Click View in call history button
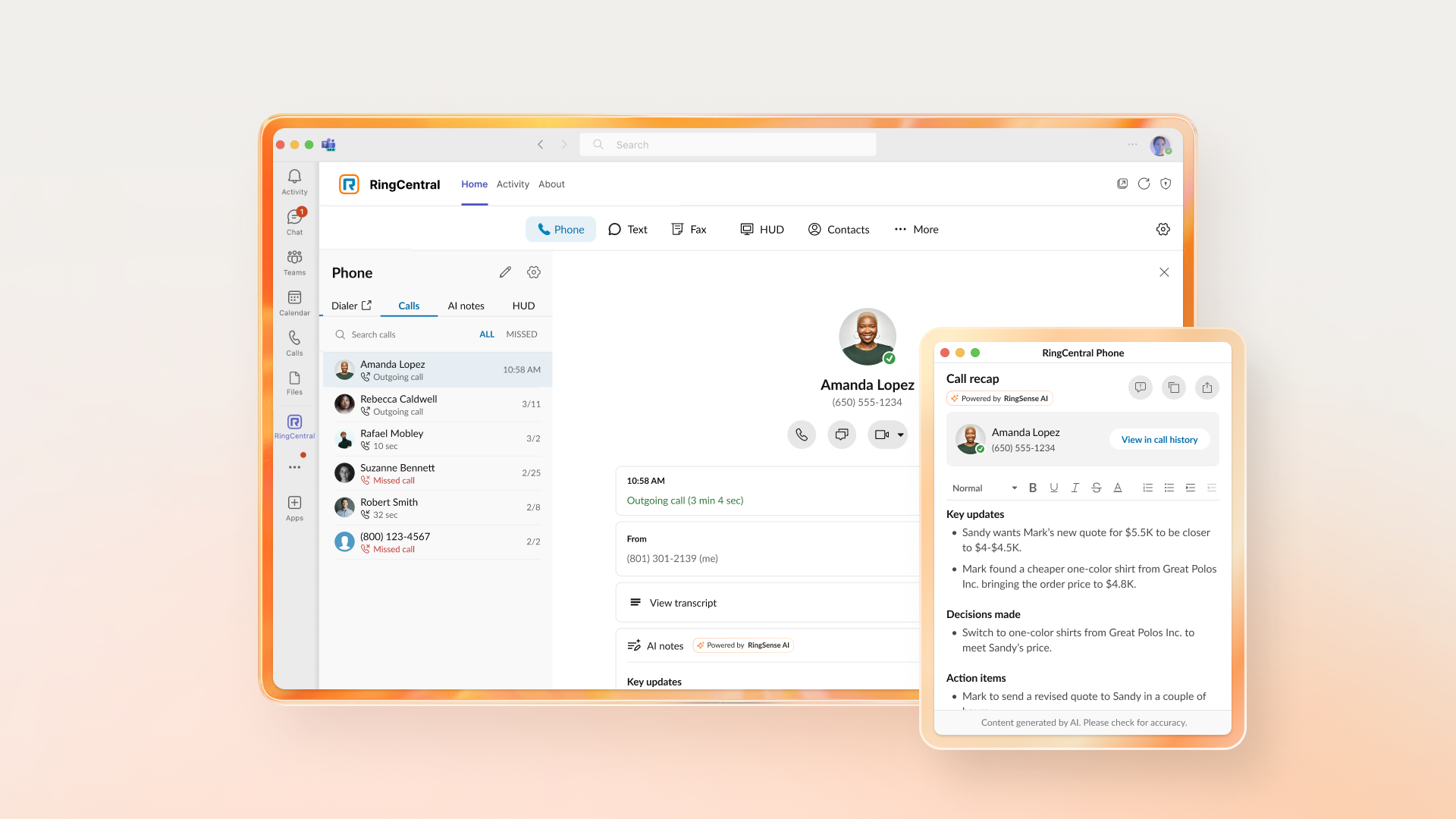The image size is (1456, 819). pos(1159,440)
